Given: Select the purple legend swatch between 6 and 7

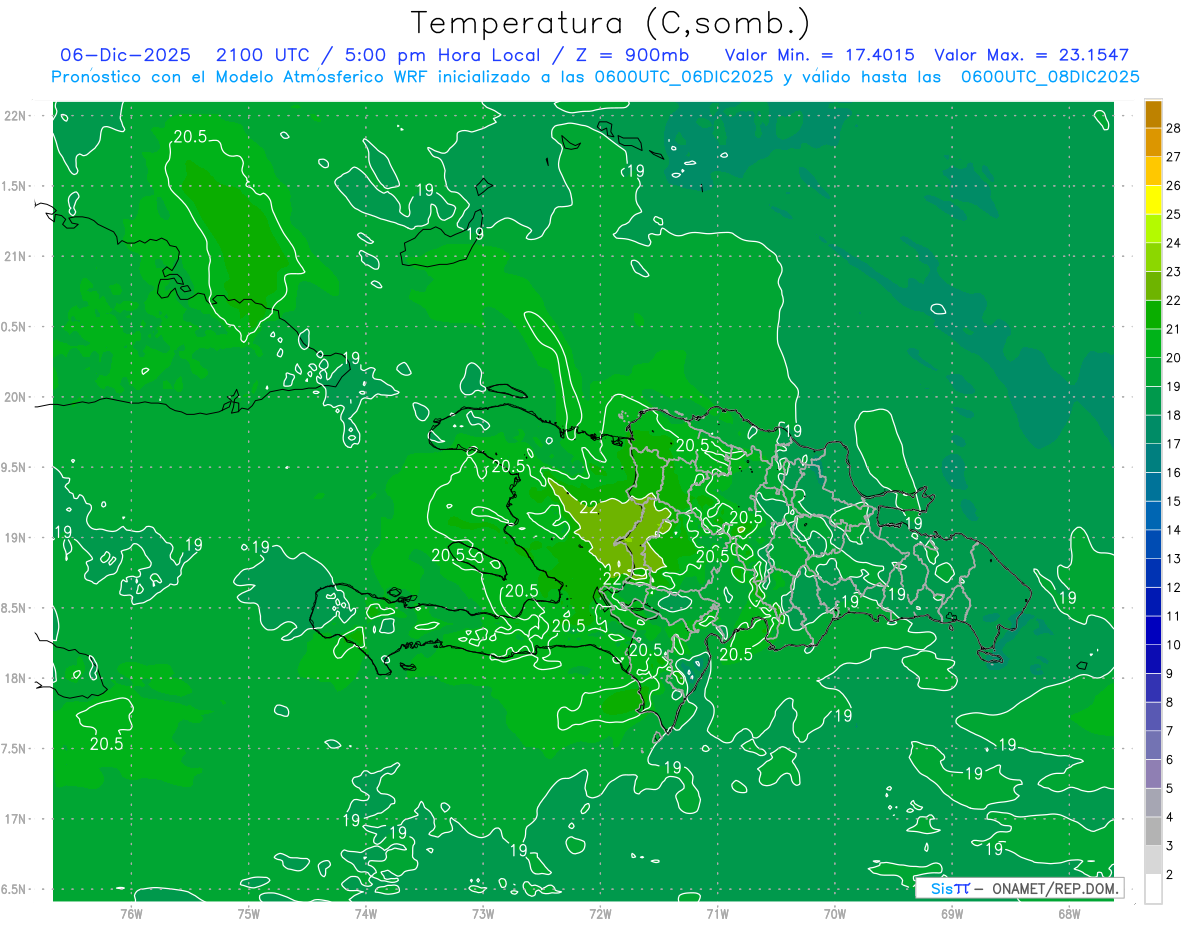Looking at the screenshot, I should coord(1154,746).
